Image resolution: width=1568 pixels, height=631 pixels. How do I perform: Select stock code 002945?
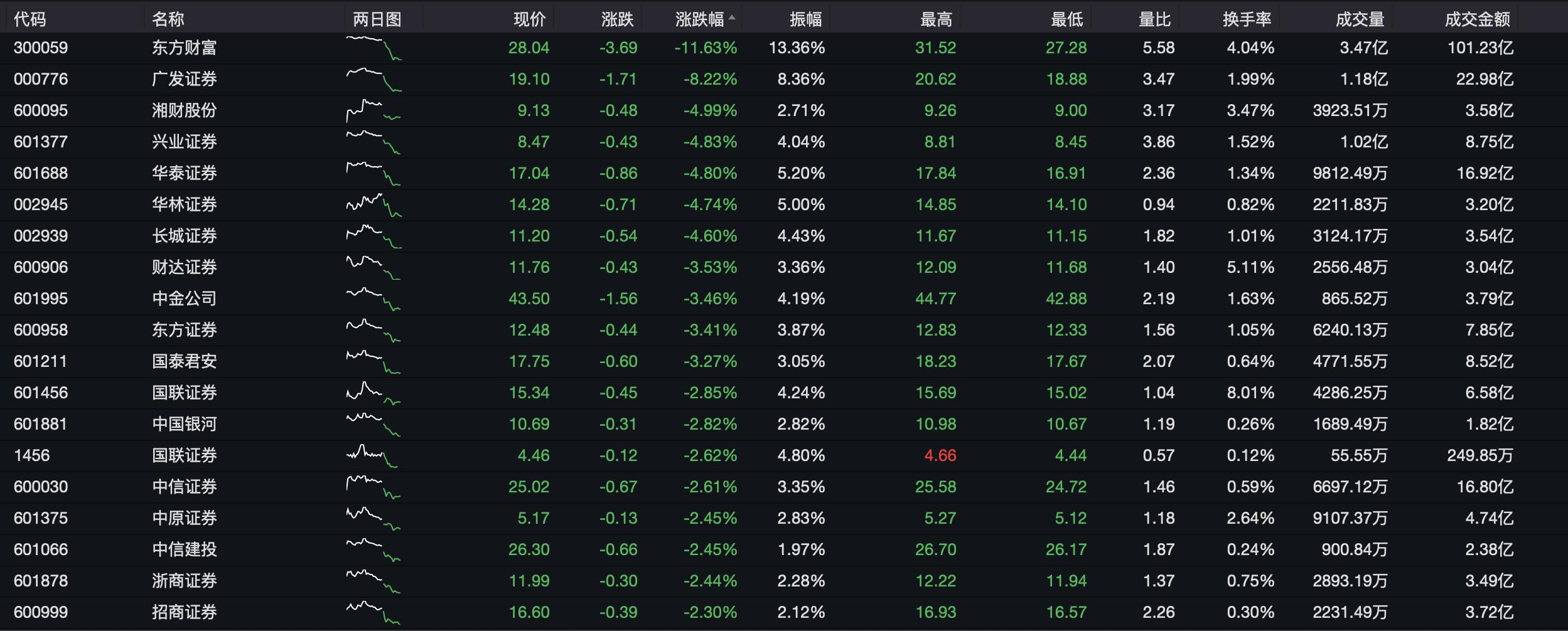[41, 204]
